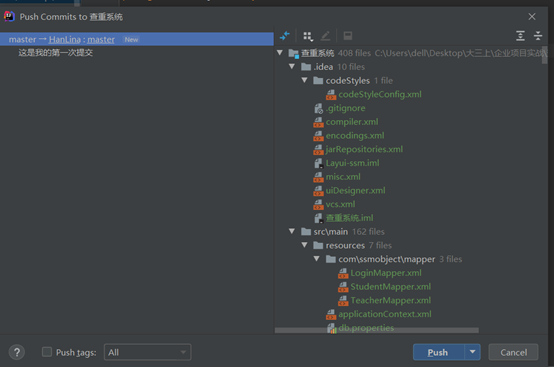Click the Edit Source pencil icon

(x=325, y=36)
